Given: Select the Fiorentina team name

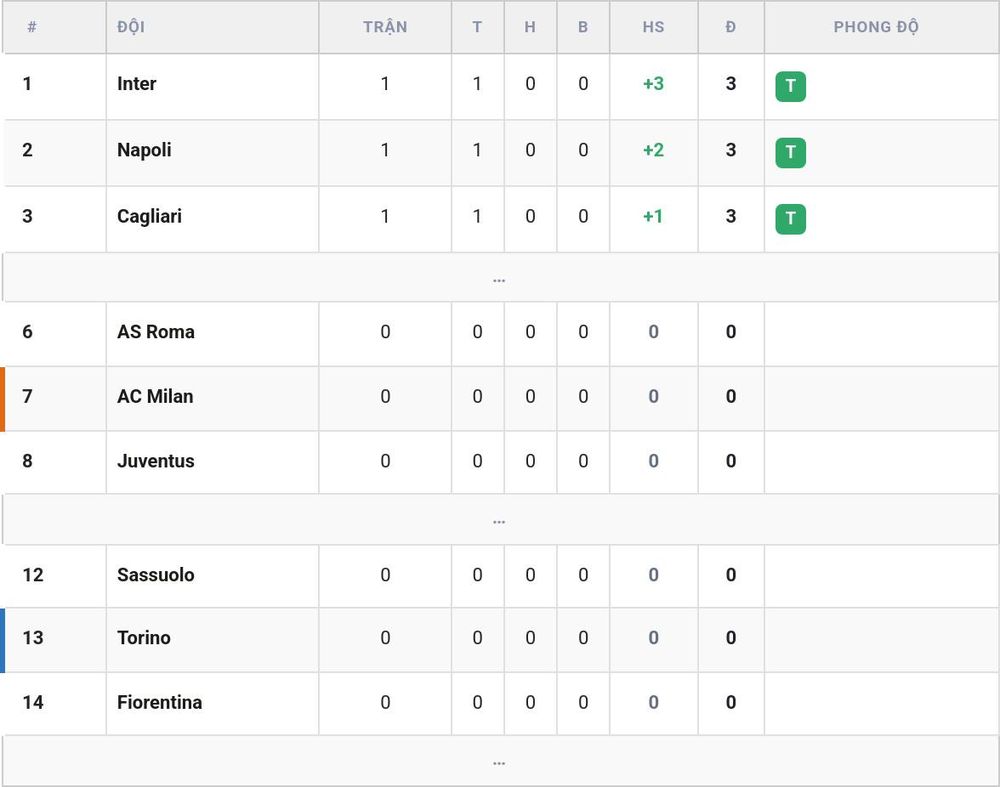Looking at the screenshot, I should (159, 702).
